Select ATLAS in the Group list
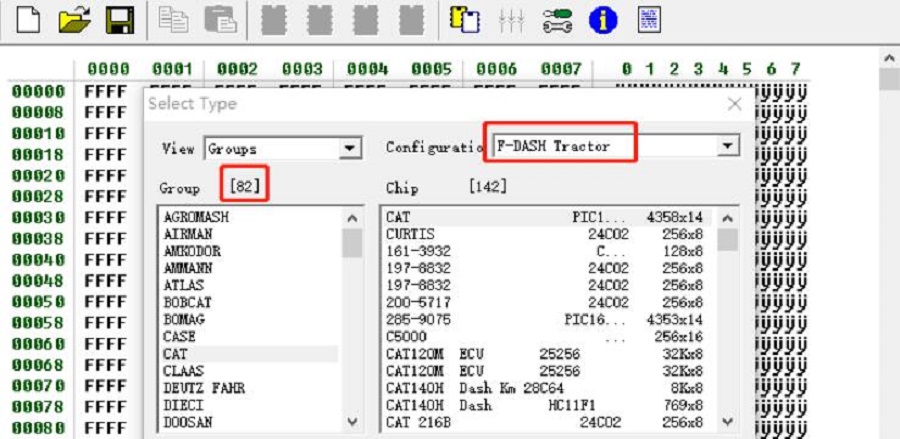Image resolution: width=900 pixels, height=439 pixels. click(x=248, y=285)
